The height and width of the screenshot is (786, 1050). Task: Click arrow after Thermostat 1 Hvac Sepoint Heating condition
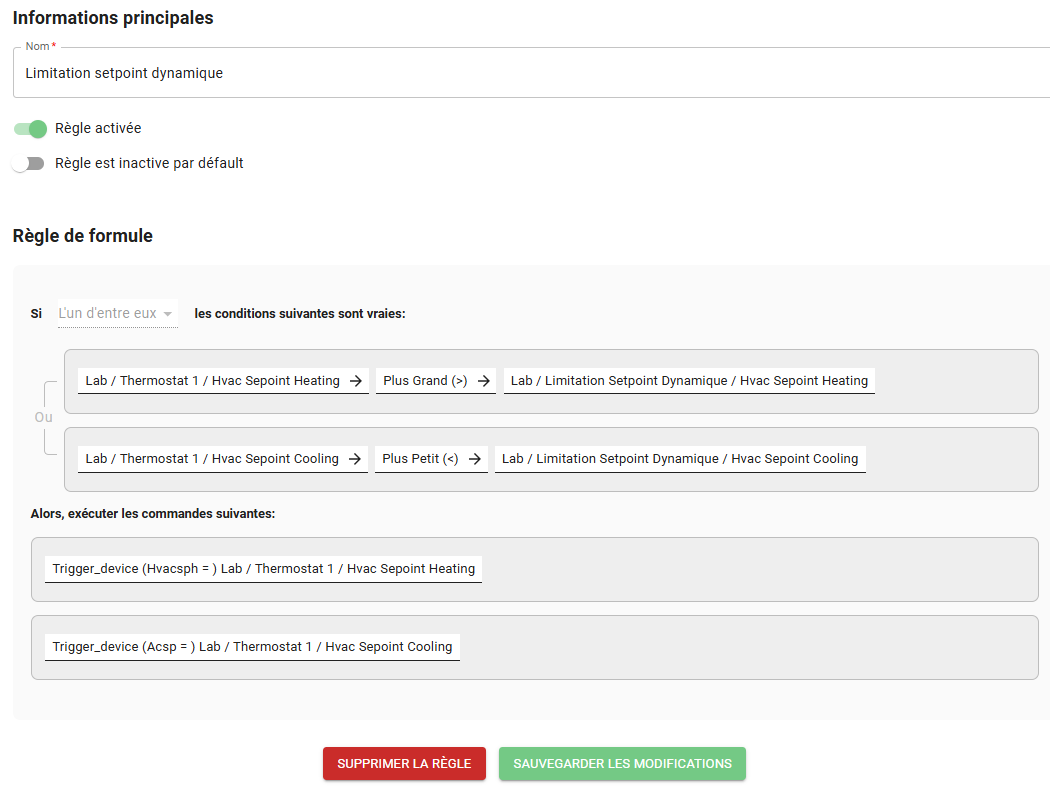coord(355,381)
